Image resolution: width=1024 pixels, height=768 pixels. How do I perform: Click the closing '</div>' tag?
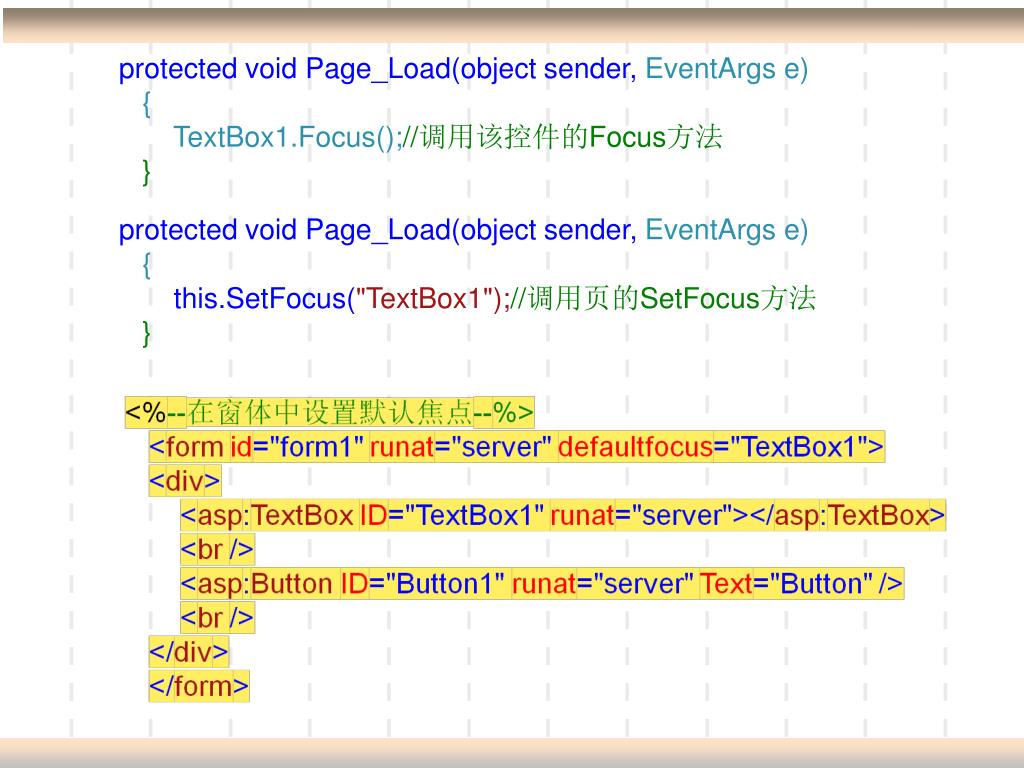tap(189, 652)
